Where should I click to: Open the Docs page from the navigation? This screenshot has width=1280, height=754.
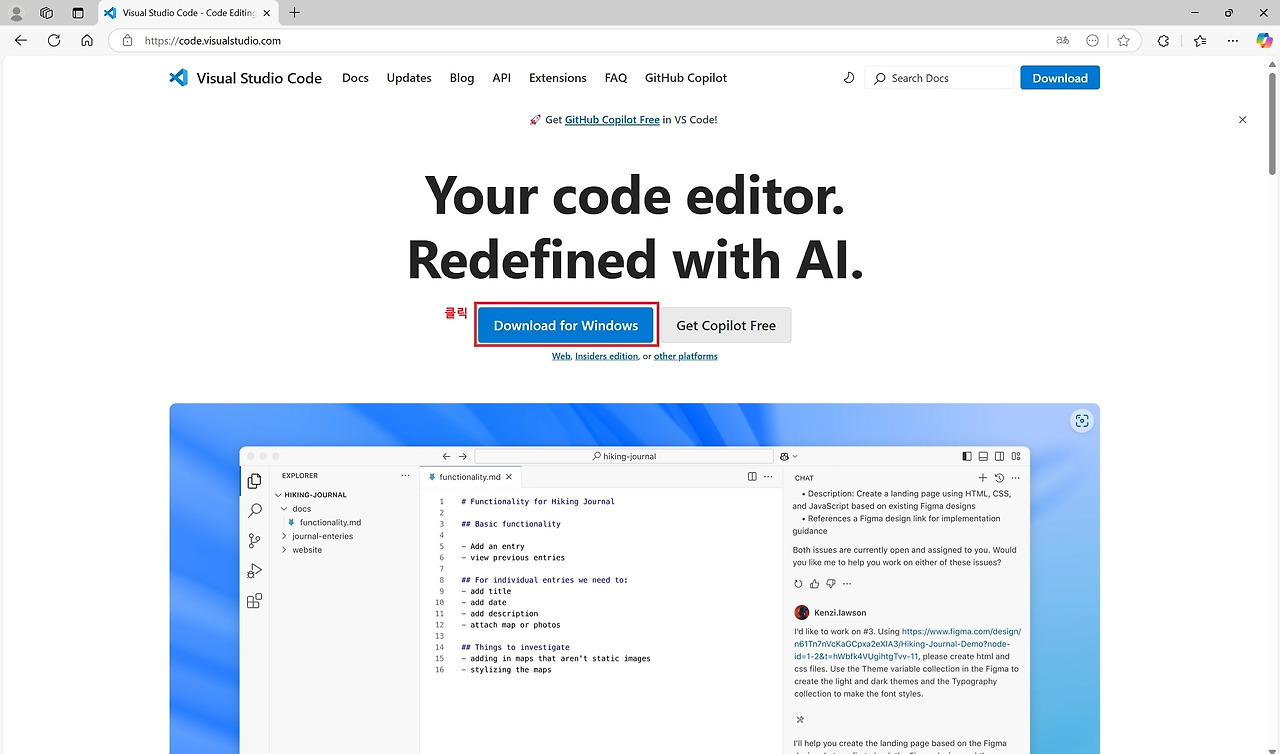point(355,78)
